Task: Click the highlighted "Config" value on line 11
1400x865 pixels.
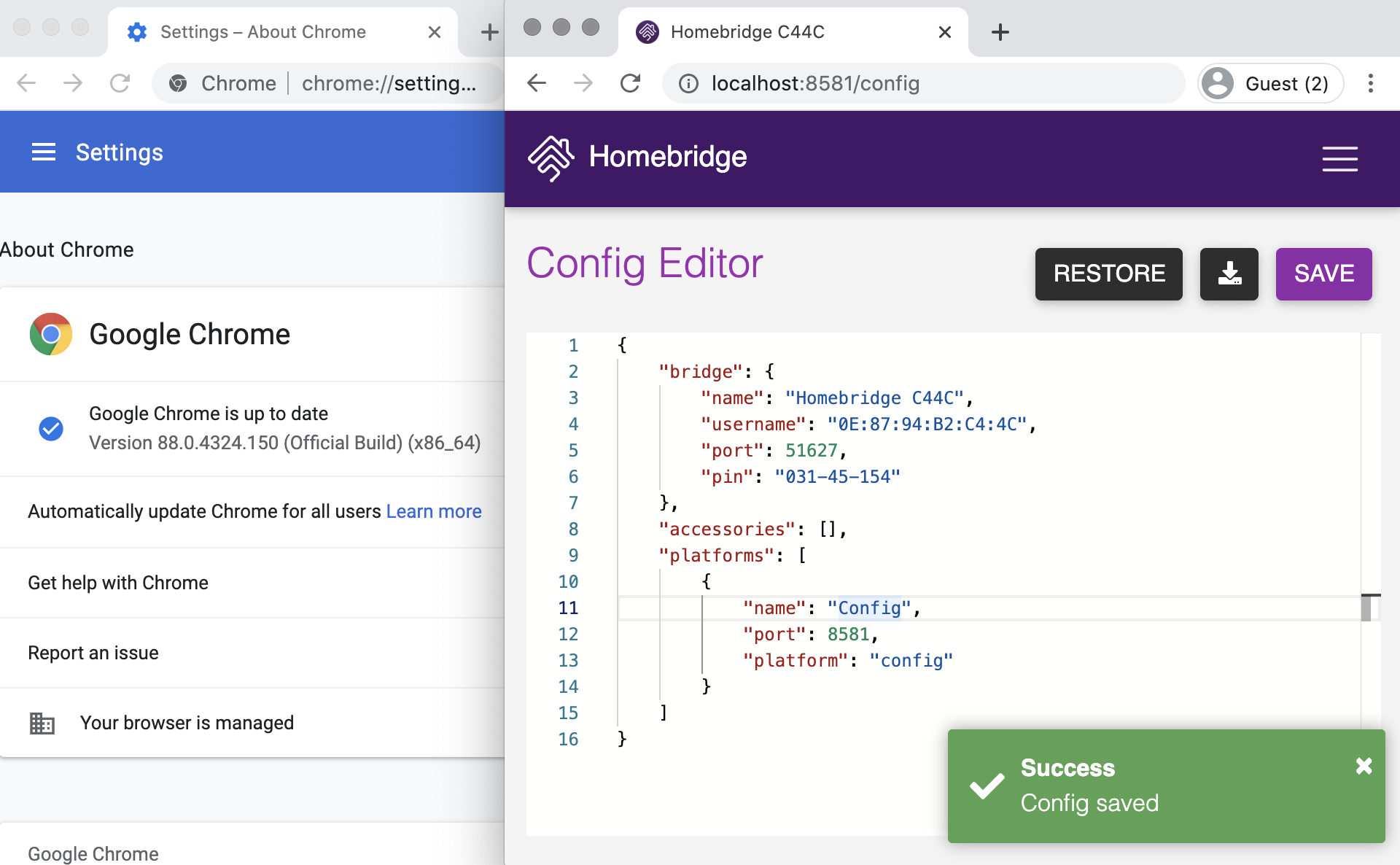Action: point(869,608)
